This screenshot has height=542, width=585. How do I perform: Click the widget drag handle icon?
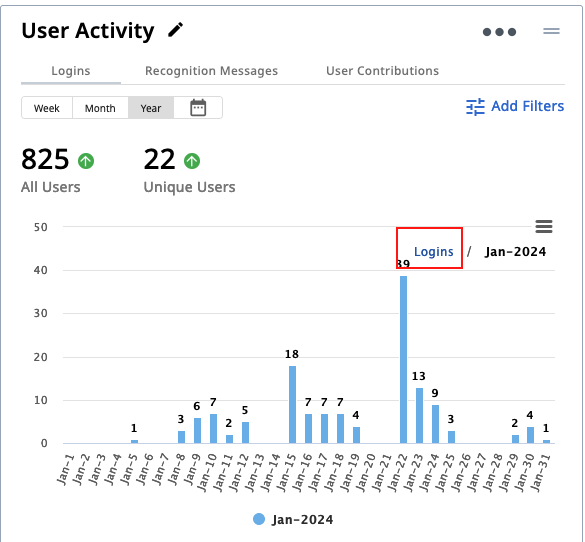pyautogui.click(x=551, y=31)
